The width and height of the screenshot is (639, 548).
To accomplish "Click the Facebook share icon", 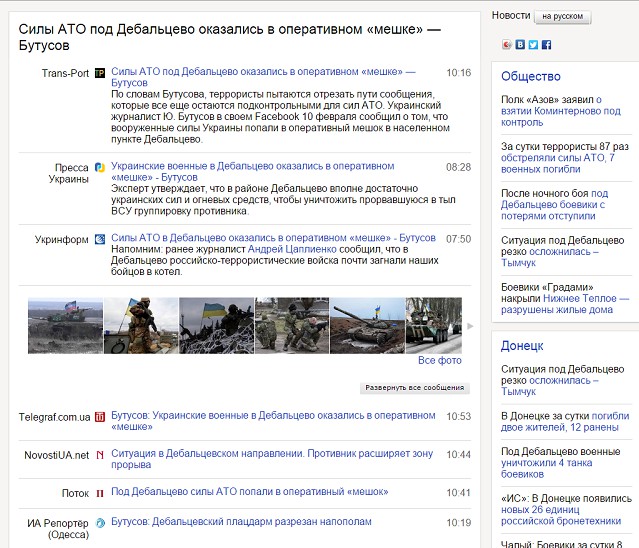I will [546, 45].
